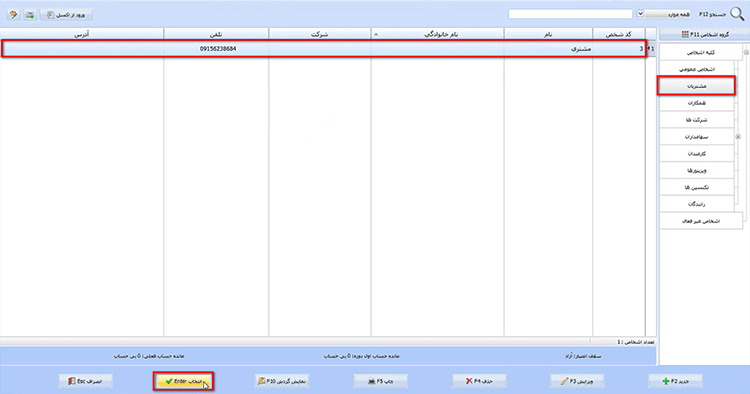Focus the search text field

(570, 14)
